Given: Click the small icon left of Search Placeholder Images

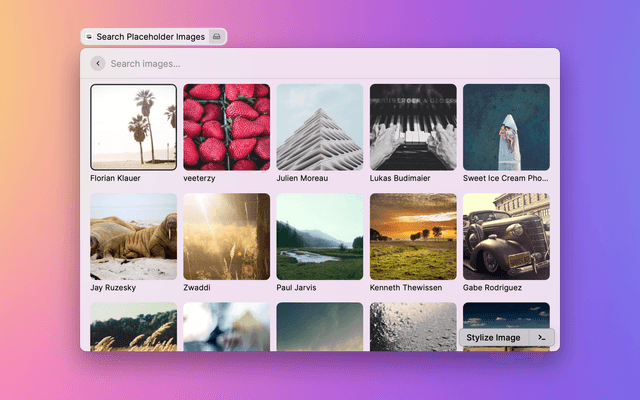Looking at the screenshot, I should tap(89, 37).
